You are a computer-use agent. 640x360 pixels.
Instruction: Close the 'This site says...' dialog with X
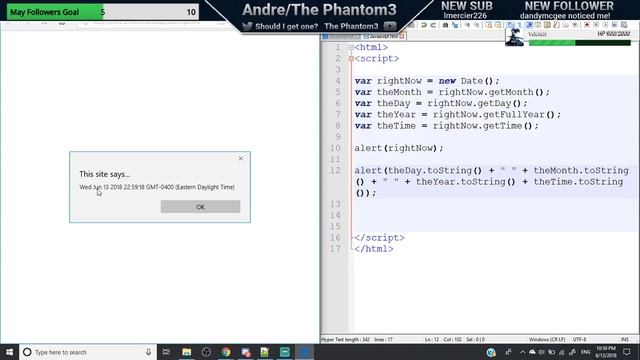[x=240, y=158]
